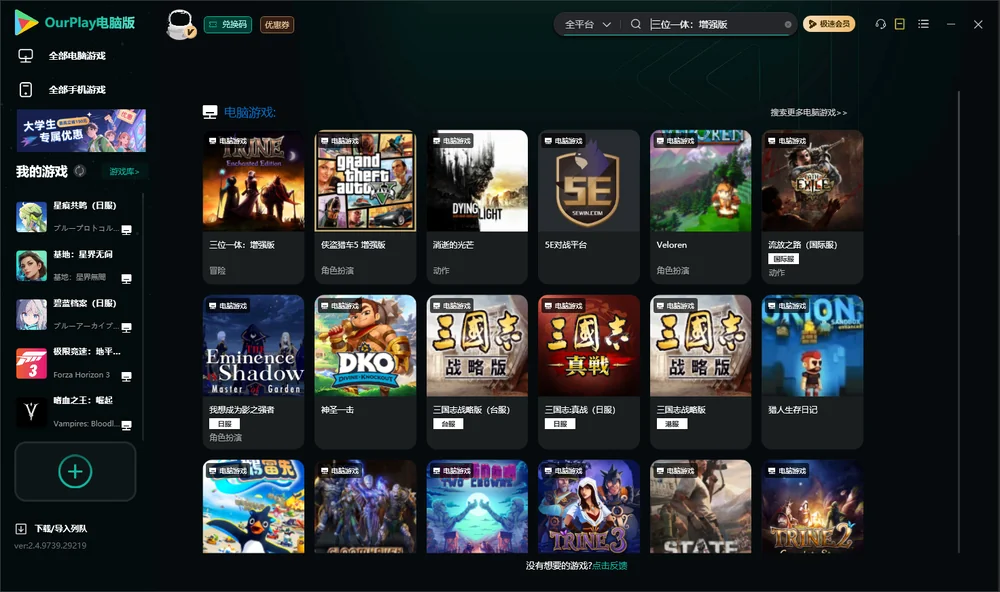The width and height of the screenshot is (1000, 592).
Task: Open the Eminence in Shadow cover
Action: [x=253, y=345]
